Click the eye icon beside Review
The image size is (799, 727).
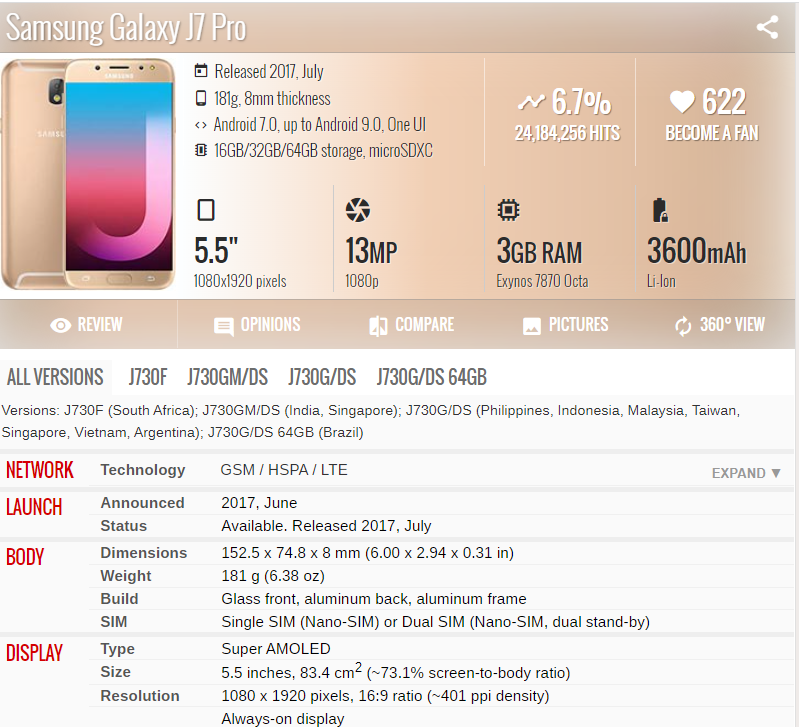click(x=61, y=325)
